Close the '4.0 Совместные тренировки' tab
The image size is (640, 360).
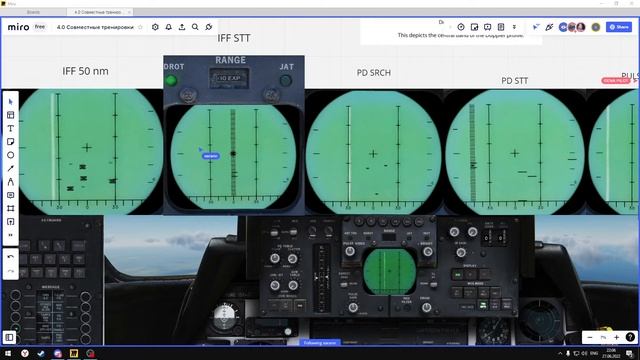click(x=129, y=12)
